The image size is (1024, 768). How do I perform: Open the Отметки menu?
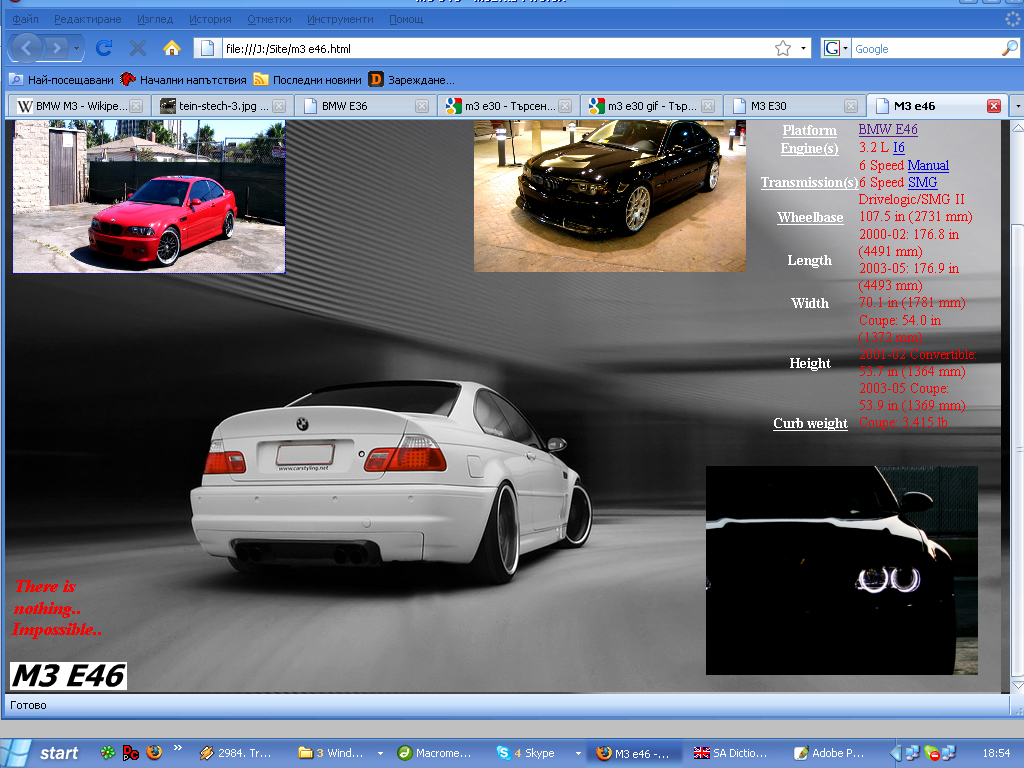pos(269,19)
